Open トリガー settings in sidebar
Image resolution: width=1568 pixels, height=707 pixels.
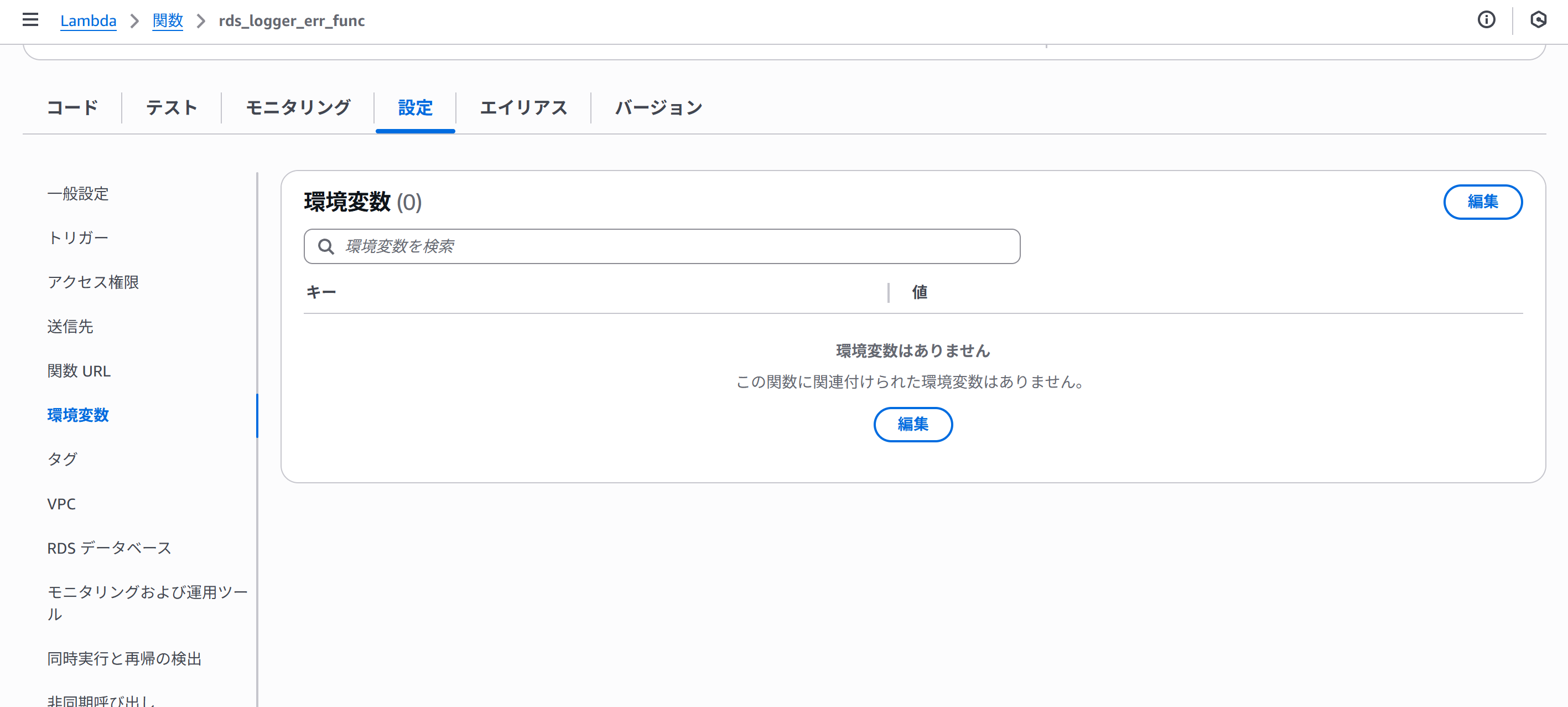pyautogui.click(x=78, y=238)
